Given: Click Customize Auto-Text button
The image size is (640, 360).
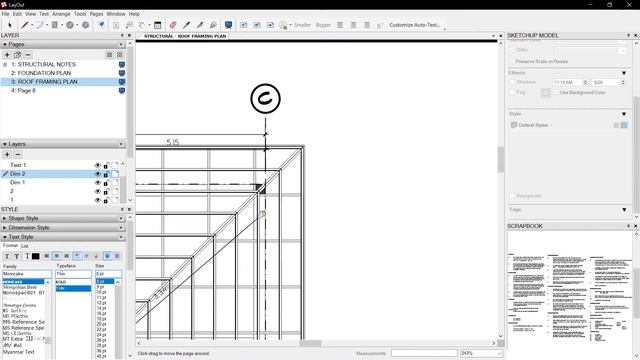Looking at the screenshot, I should pyautogui.click(x=414, y=25).
